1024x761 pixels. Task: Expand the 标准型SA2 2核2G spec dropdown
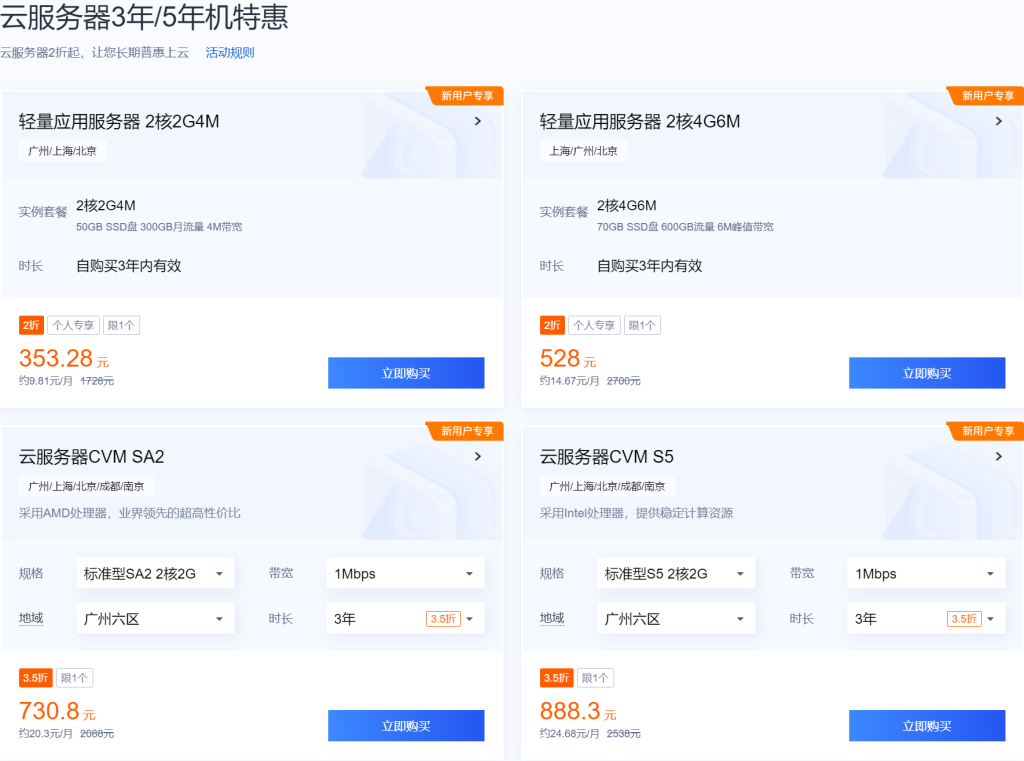(x=155, y=574)
